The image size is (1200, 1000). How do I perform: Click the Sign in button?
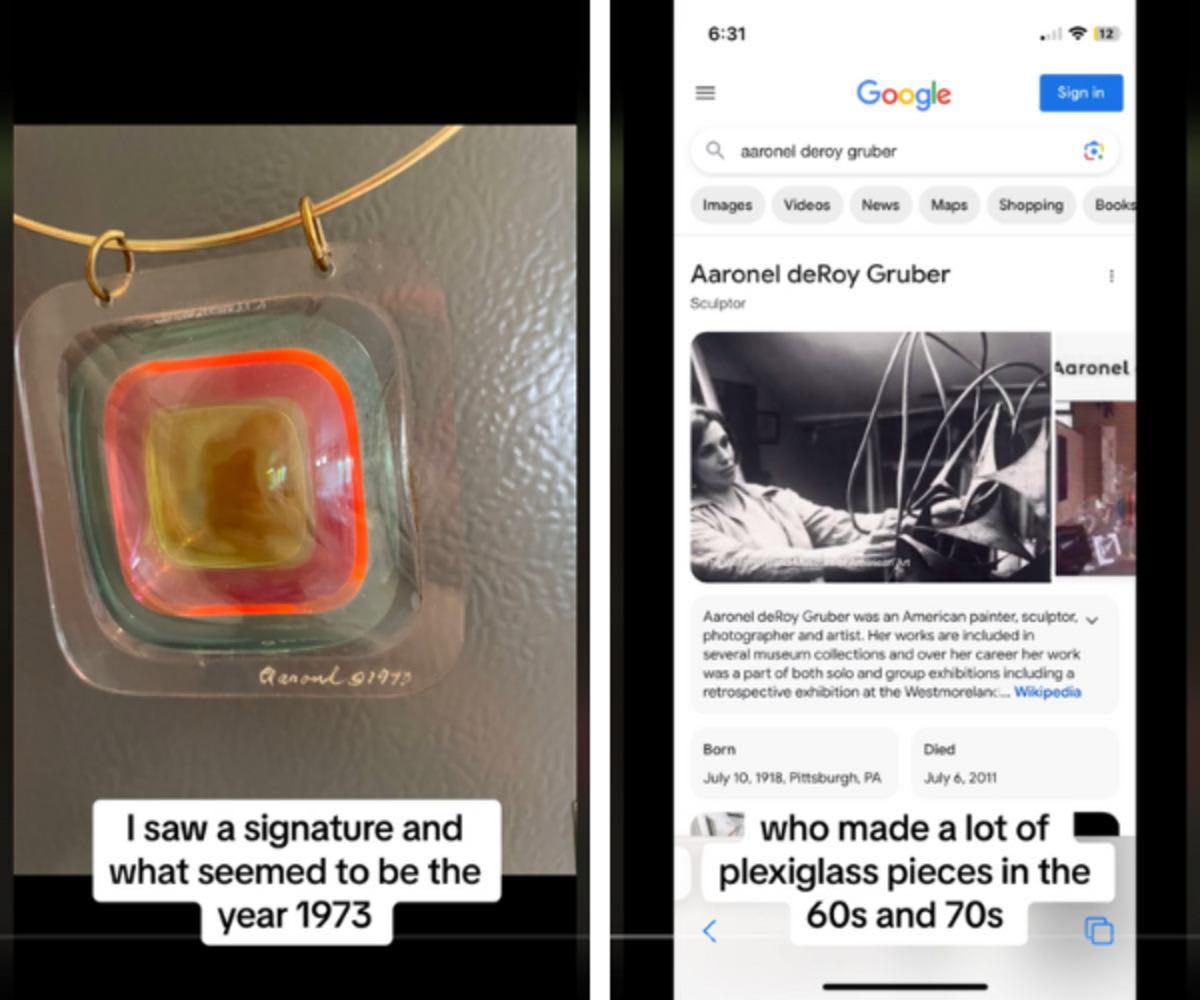(1081, 93)
